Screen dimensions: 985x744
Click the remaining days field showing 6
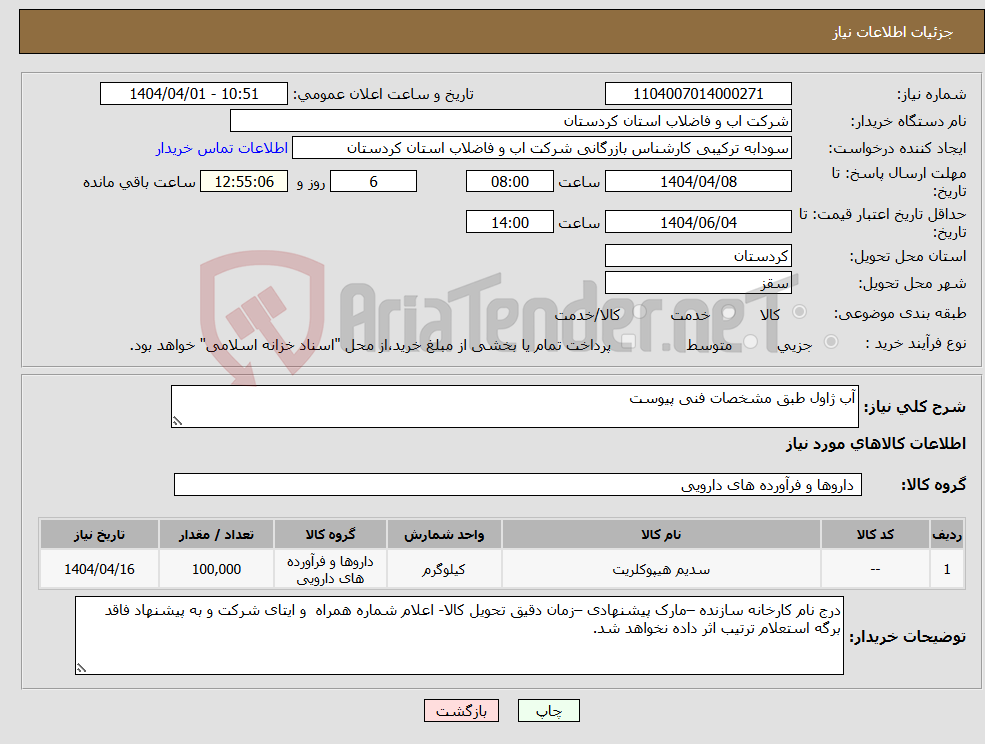[x=373, y=182]
